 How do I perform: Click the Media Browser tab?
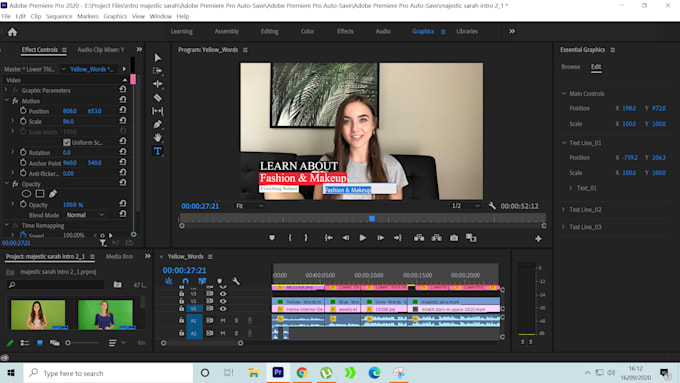pos(119,256)
